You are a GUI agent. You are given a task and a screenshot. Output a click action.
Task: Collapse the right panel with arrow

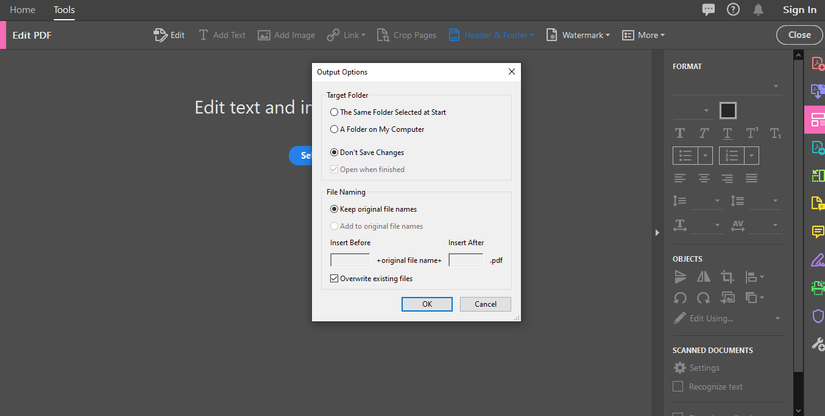click(x=657, y=232)
